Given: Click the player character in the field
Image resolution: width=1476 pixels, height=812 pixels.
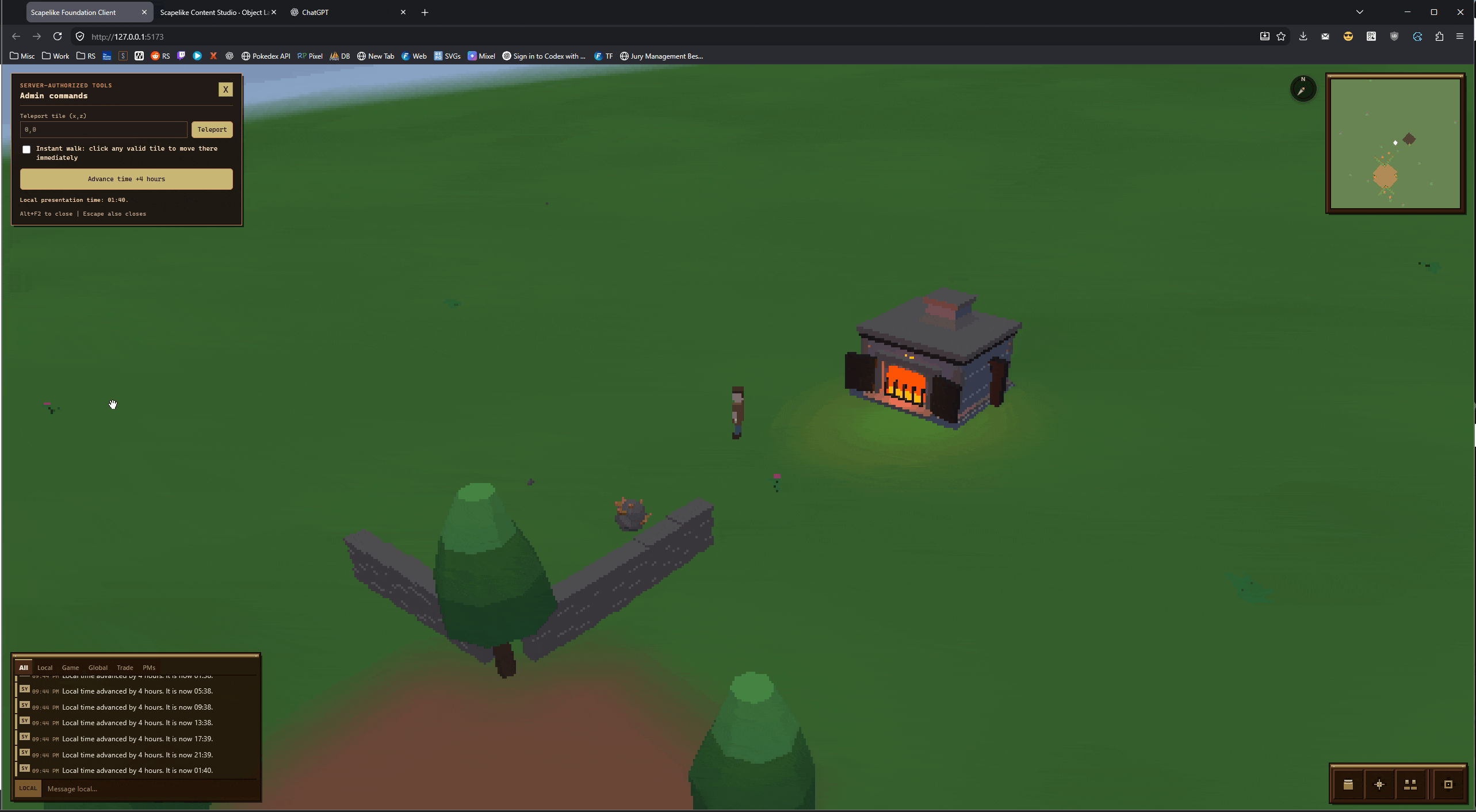Looking at the screenshot, I should (737, 413).
